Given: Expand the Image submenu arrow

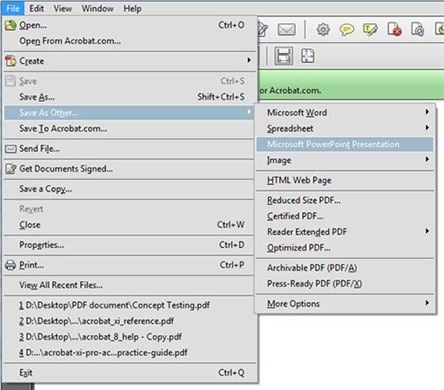Looking at the screenshot, I should 427,159.
